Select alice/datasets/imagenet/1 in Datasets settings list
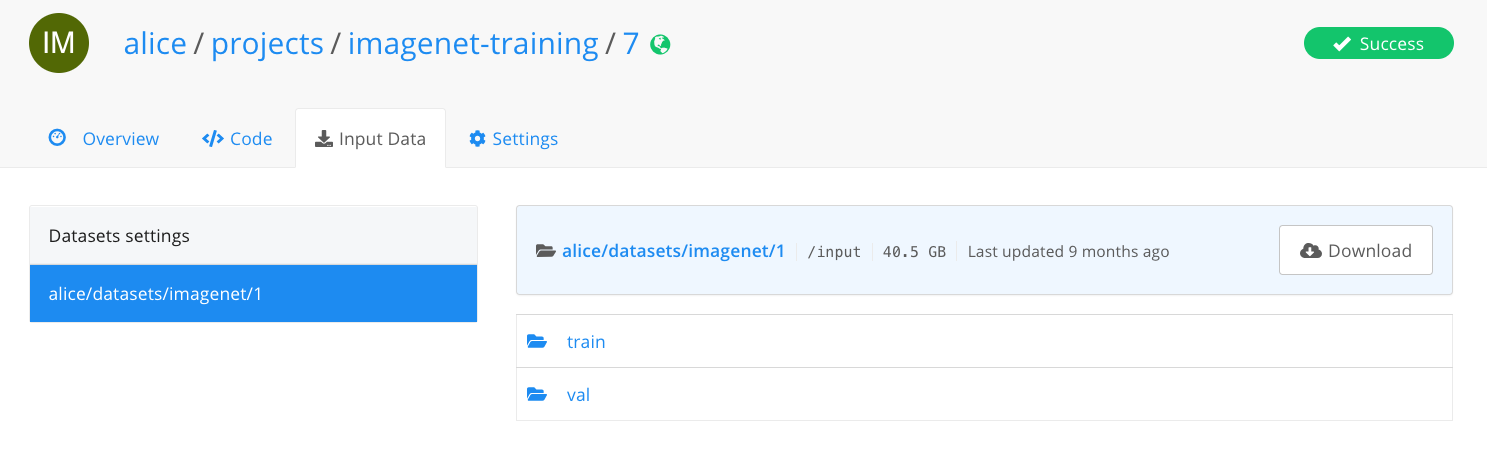The height and width of the screenshot is (465, 1487). [253, 294]
